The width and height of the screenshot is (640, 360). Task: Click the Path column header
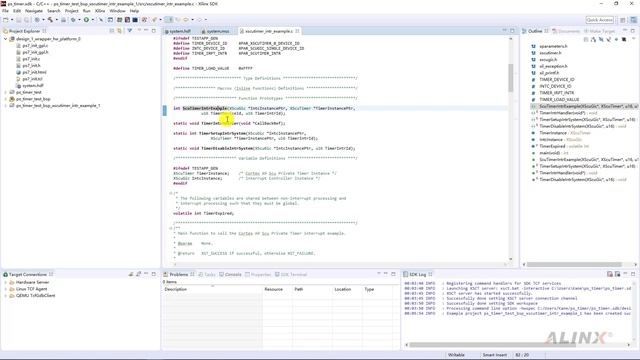[312, 289]
